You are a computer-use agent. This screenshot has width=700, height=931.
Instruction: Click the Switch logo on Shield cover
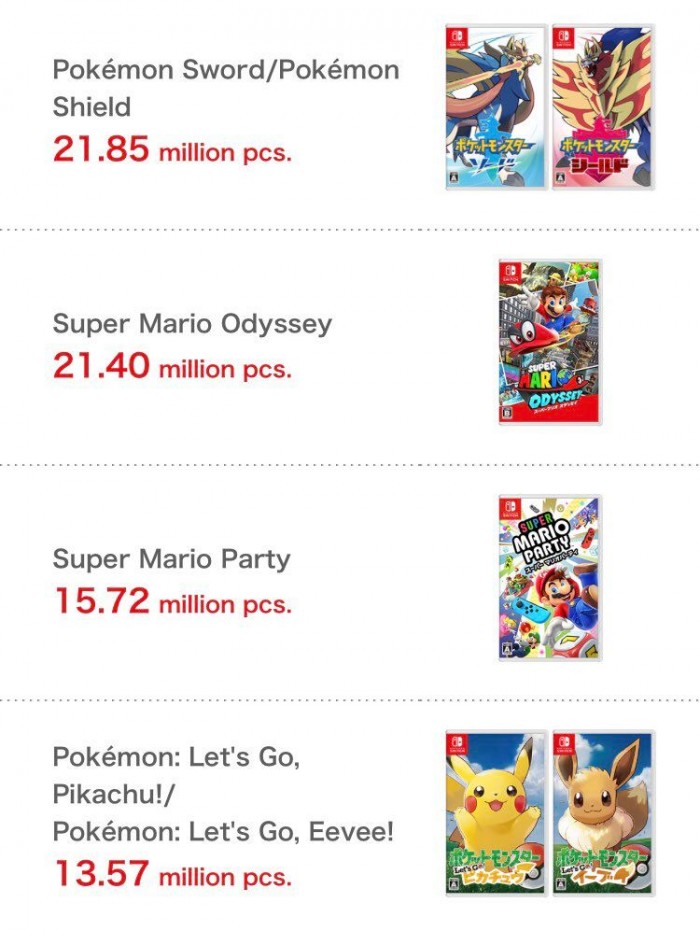[565, 37]
